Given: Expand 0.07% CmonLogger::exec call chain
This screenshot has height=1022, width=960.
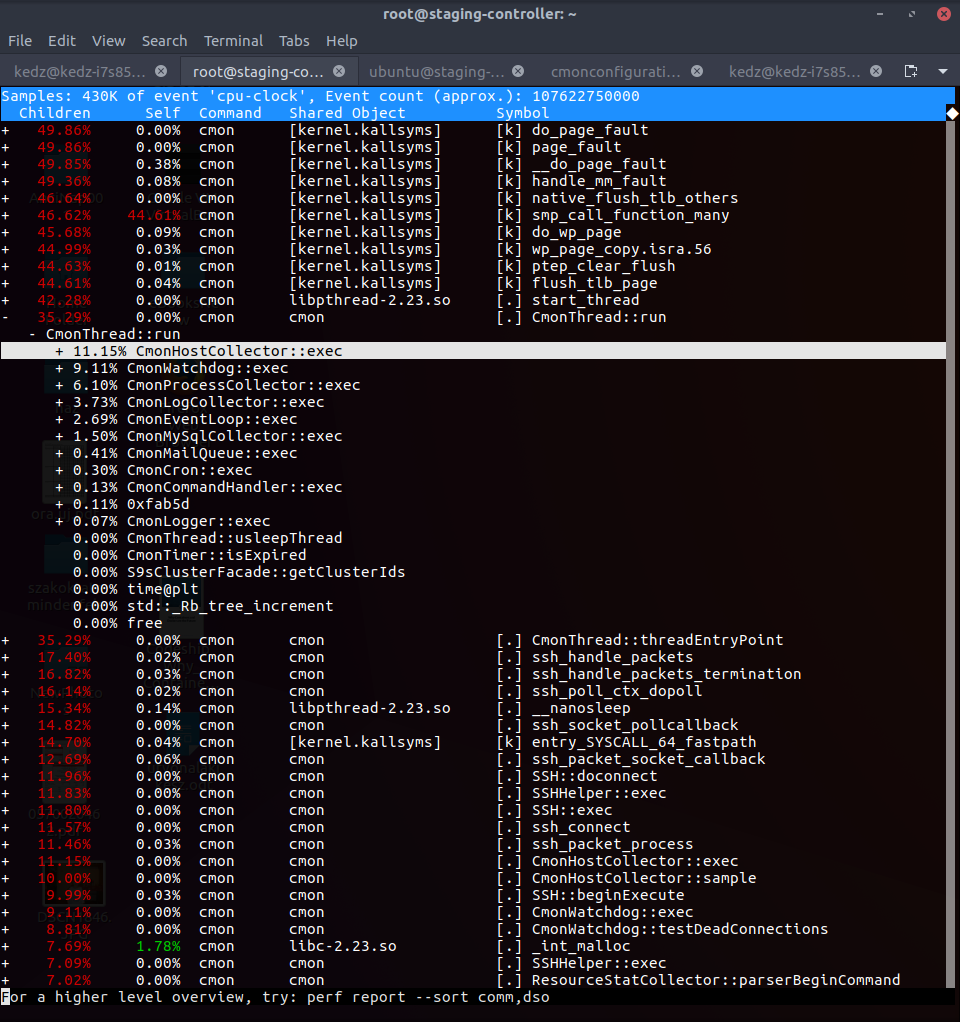Looking at the screenshot, I should coord(59,521).
